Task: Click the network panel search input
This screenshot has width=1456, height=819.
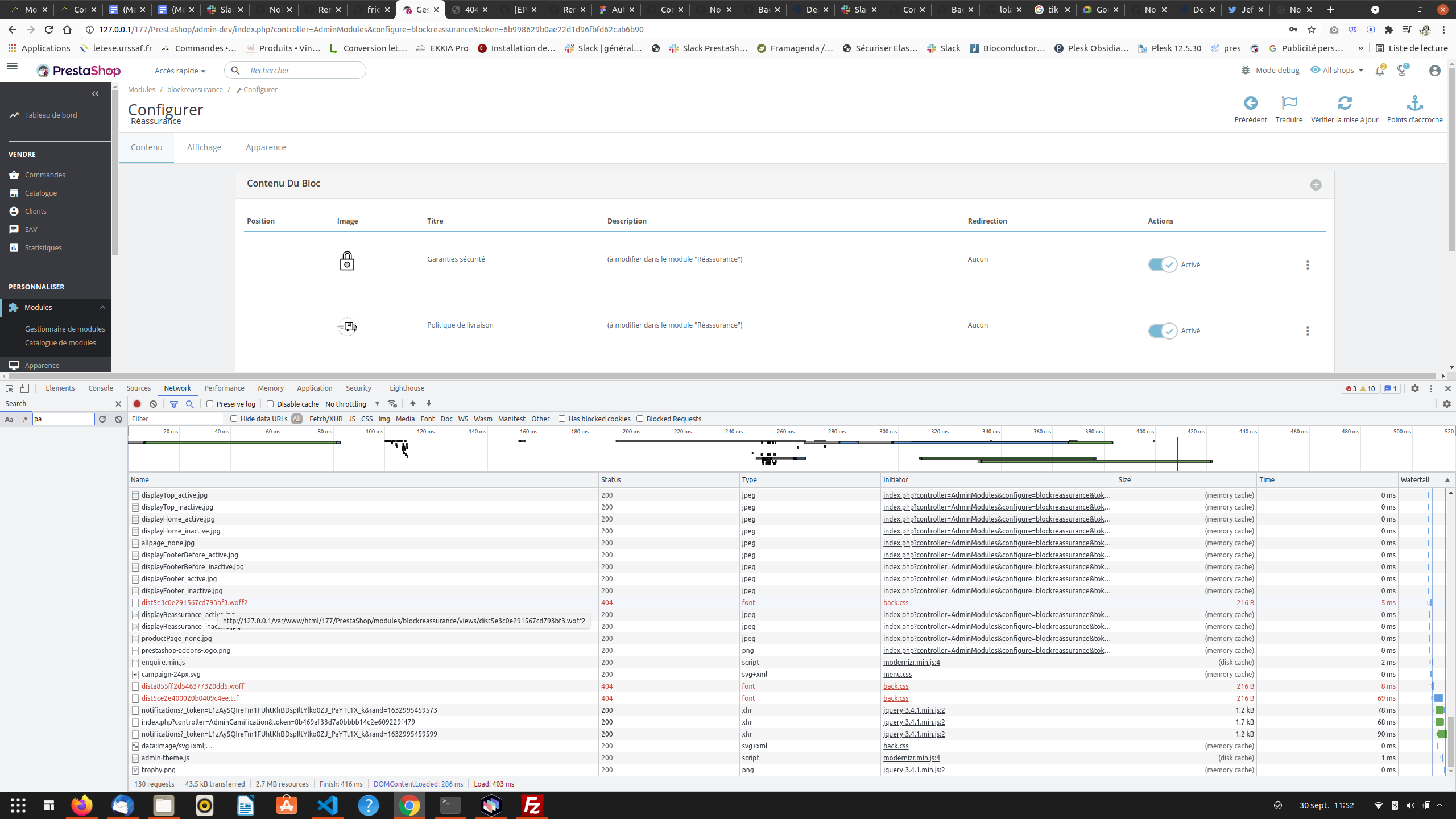Action: [63, 419]
